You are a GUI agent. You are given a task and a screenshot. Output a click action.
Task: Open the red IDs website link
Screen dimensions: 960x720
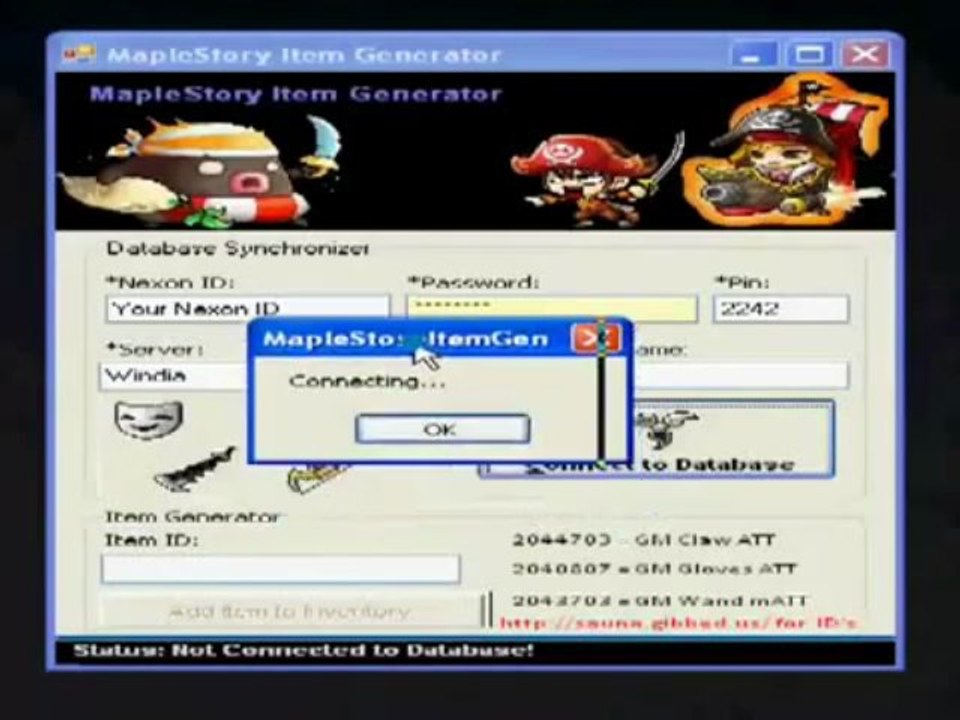tap(678, 623)
